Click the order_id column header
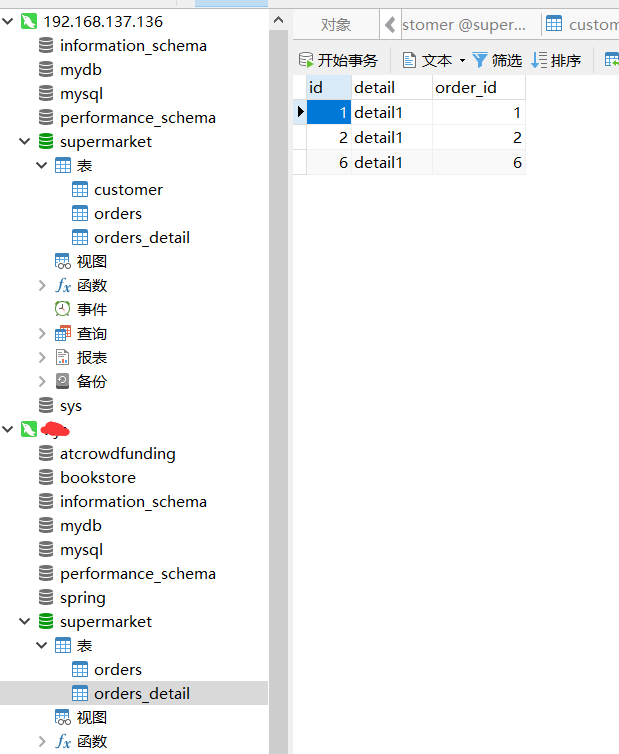The image size is (619, 754). 479,88
